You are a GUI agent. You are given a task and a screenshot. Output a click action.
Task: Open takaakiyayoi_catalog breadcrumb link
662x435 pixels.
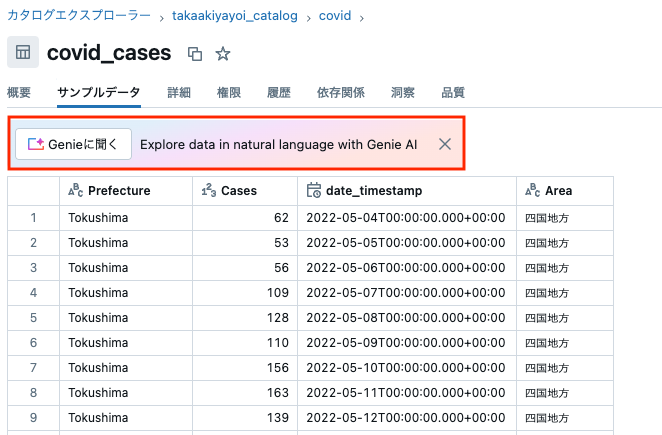click(235, 16)
